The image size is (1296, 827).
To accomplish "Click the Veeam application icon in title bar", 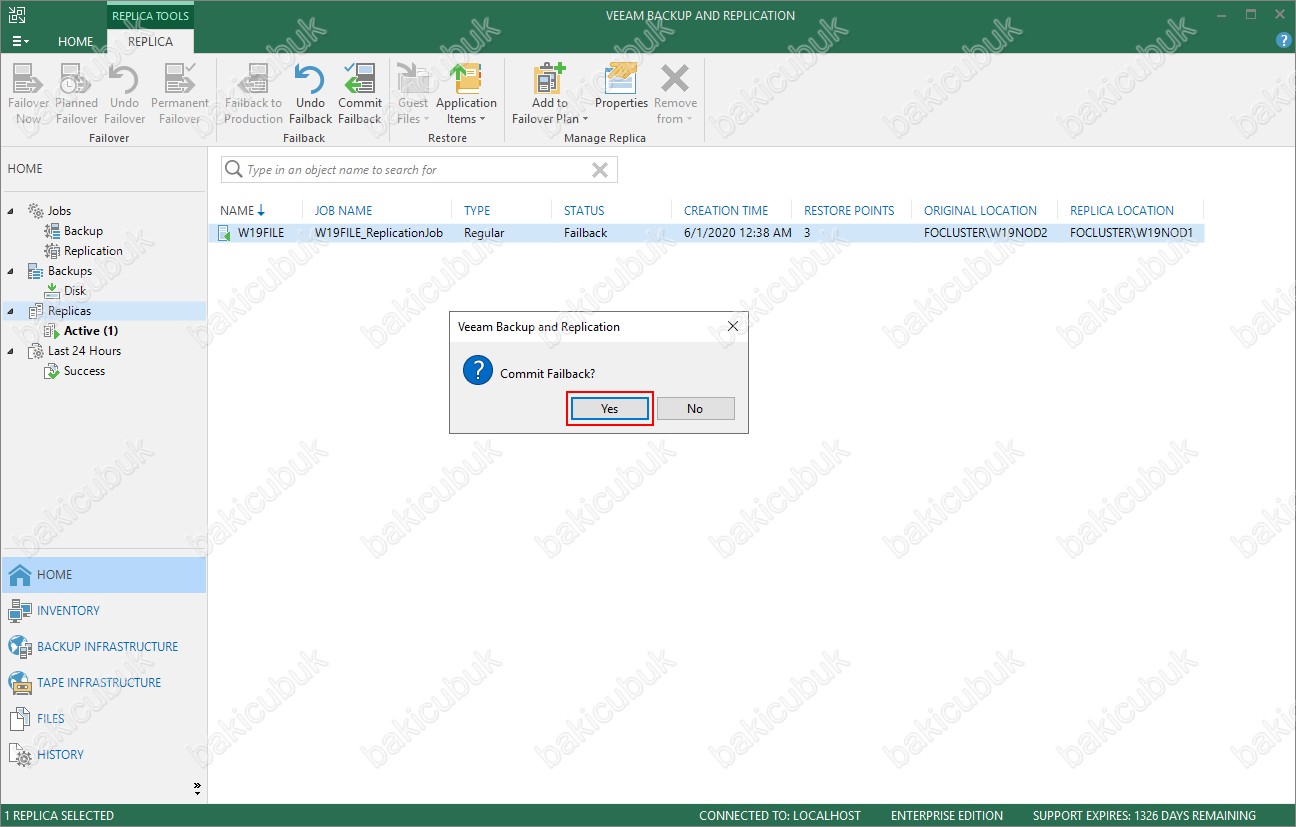I will tap(17, 15).
